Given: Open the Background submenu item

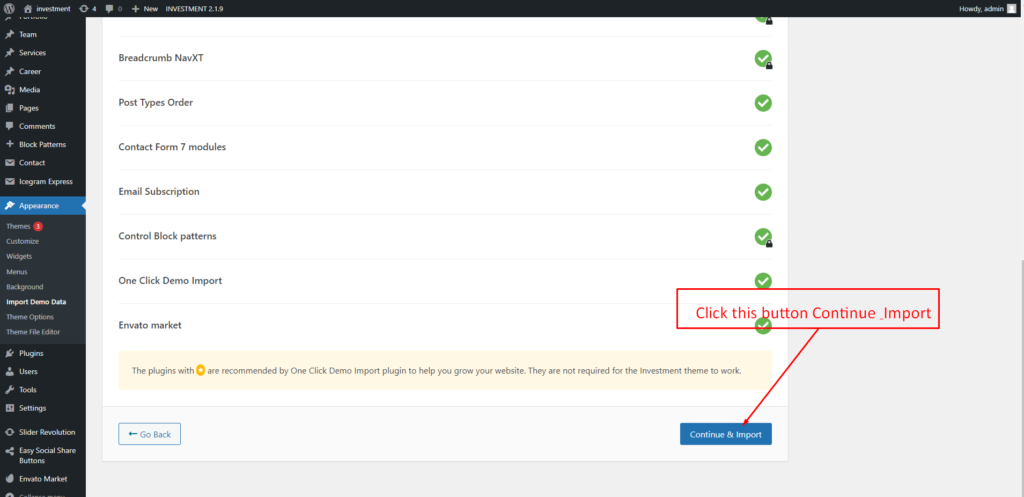Looking at the screenshot, I should click(x=25, y=287).
